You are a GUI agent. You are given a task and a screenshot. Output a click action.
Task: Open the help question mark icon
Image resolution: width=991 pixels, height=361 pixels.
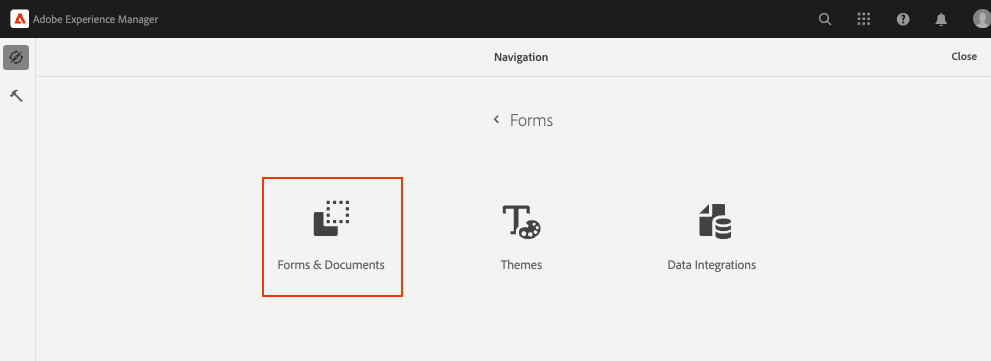903,19
